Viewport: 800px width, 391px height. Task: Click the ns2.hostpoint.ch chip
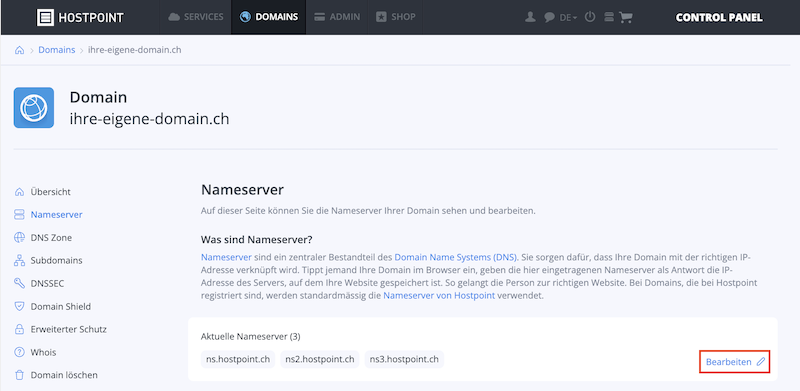tap(320, 359)
